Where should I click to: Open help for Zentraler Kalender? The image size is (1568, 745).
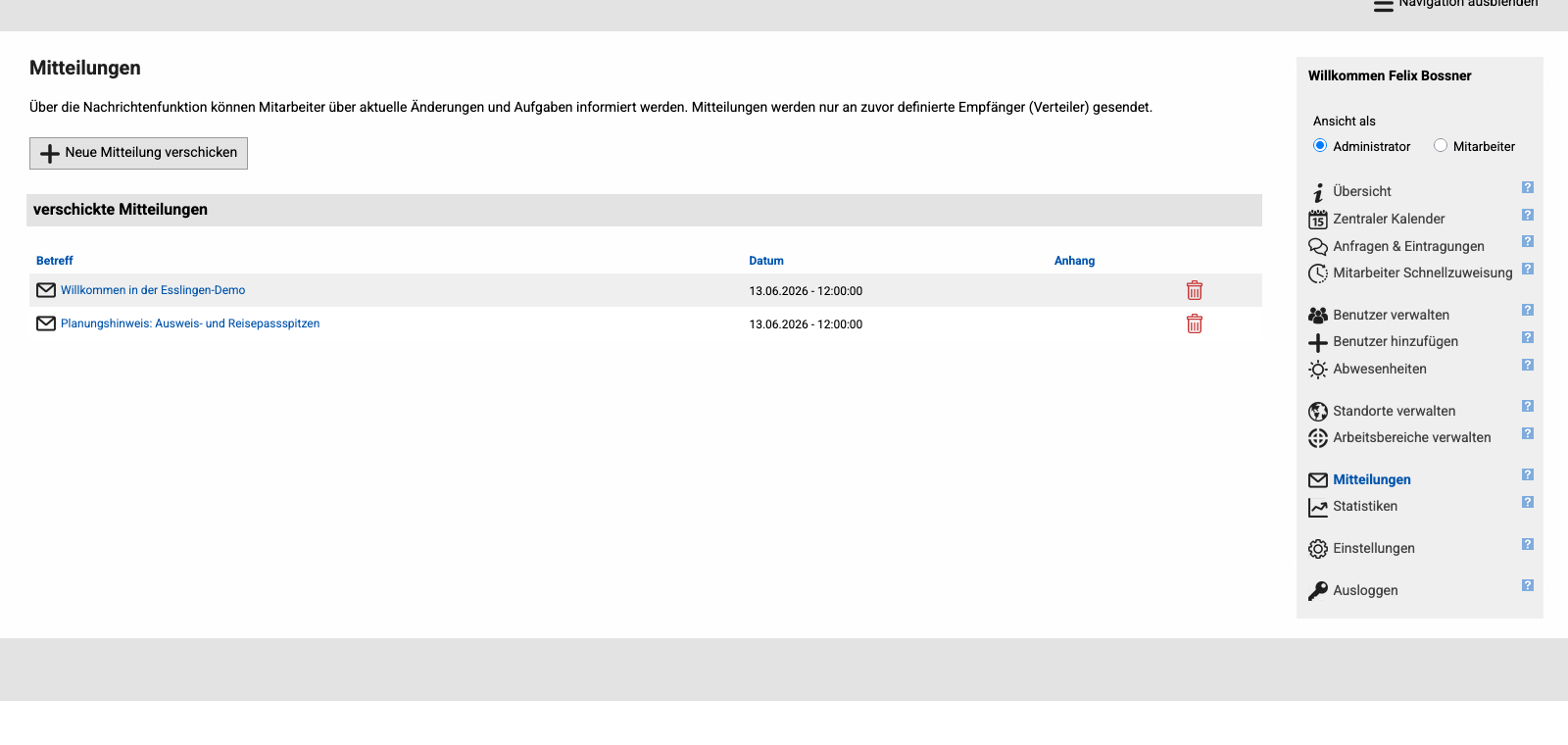(1527, 215)
